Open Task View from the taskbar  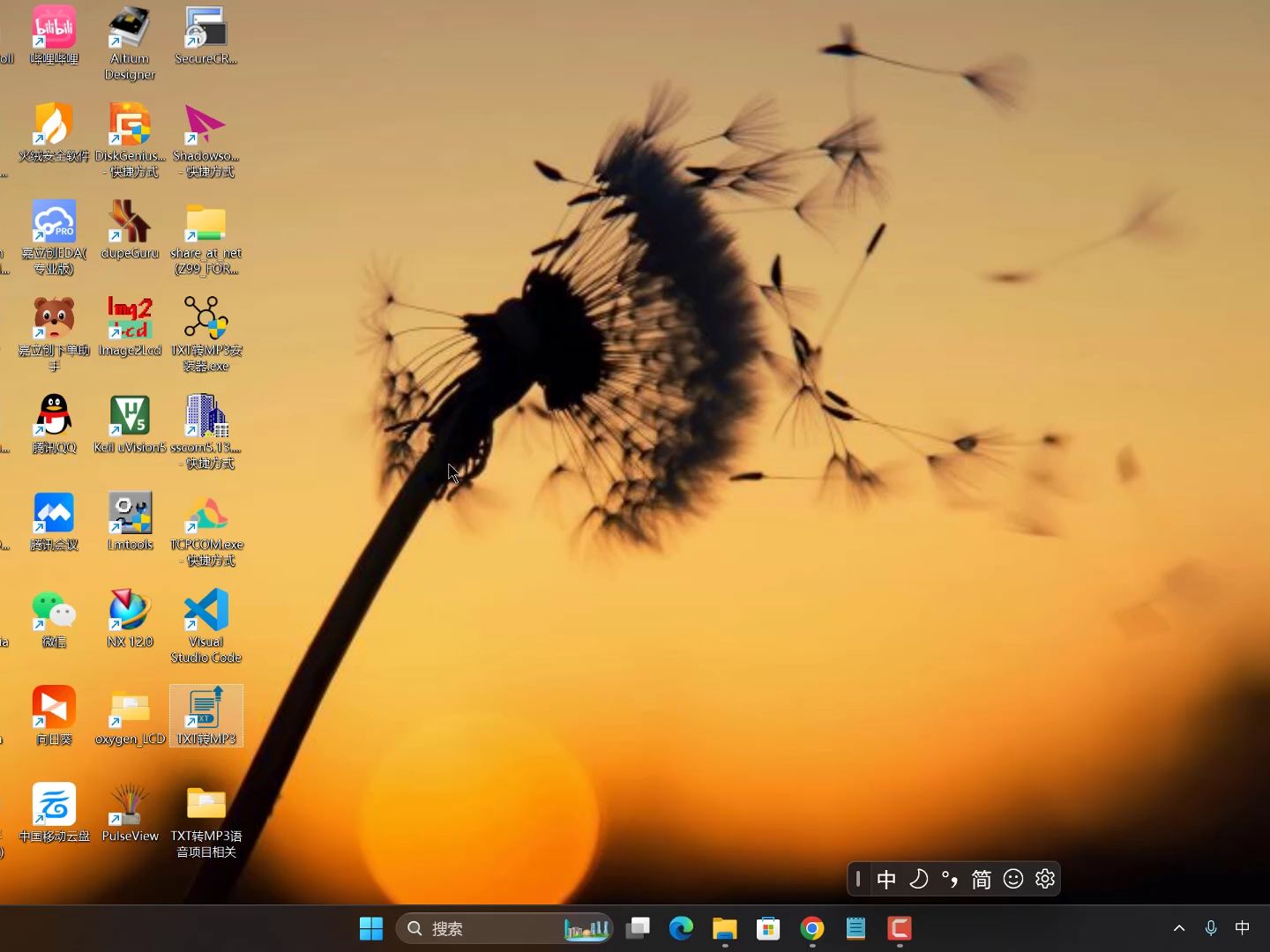[x=638, y=928]
